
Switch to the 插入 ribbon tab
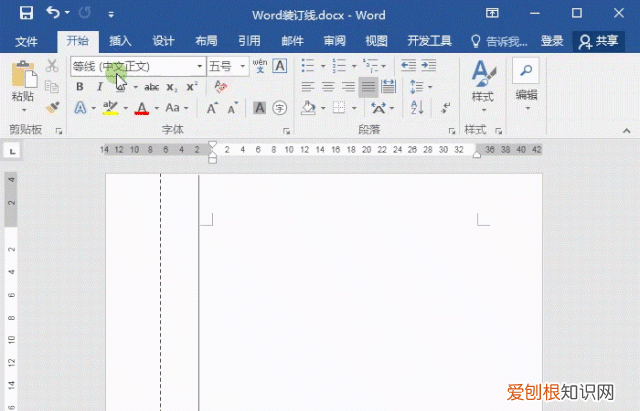(x=120, y=41)
